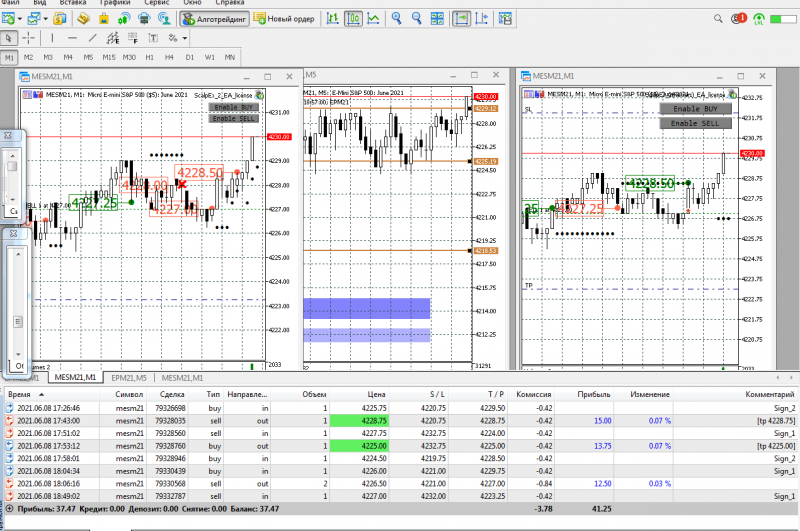Open the Сервис menu
Viewport: 800px width, 531px height.
(157, 3)
